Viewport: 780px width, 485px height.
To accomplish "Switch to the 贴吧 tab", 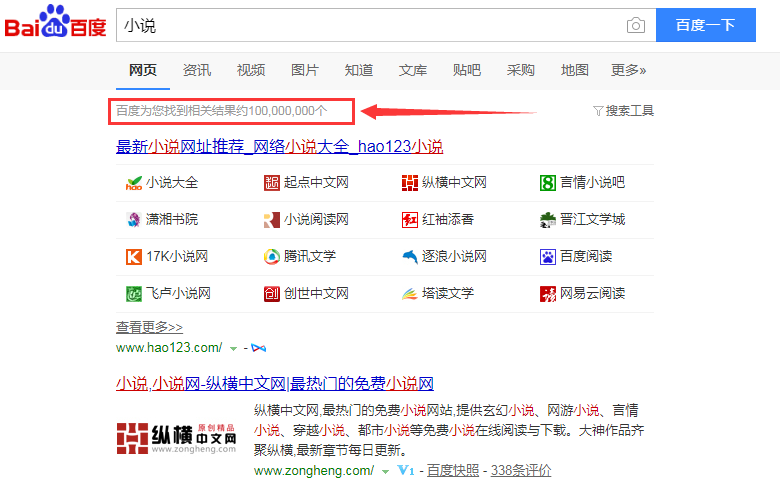I will pos(467,70).
